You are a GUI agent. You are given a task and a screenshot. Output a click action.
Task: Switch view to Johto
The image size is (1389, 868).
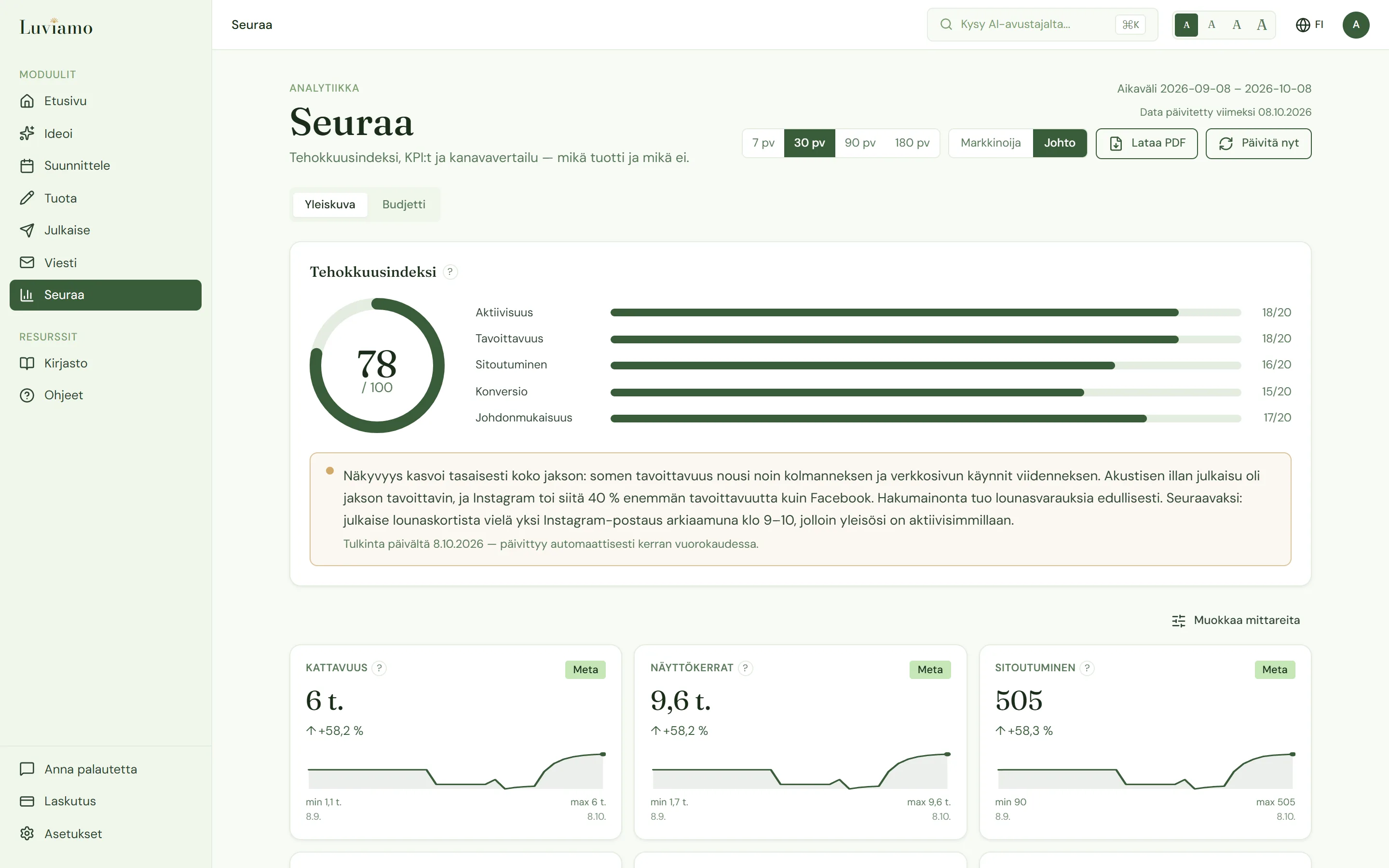[x=1060, y=143]
